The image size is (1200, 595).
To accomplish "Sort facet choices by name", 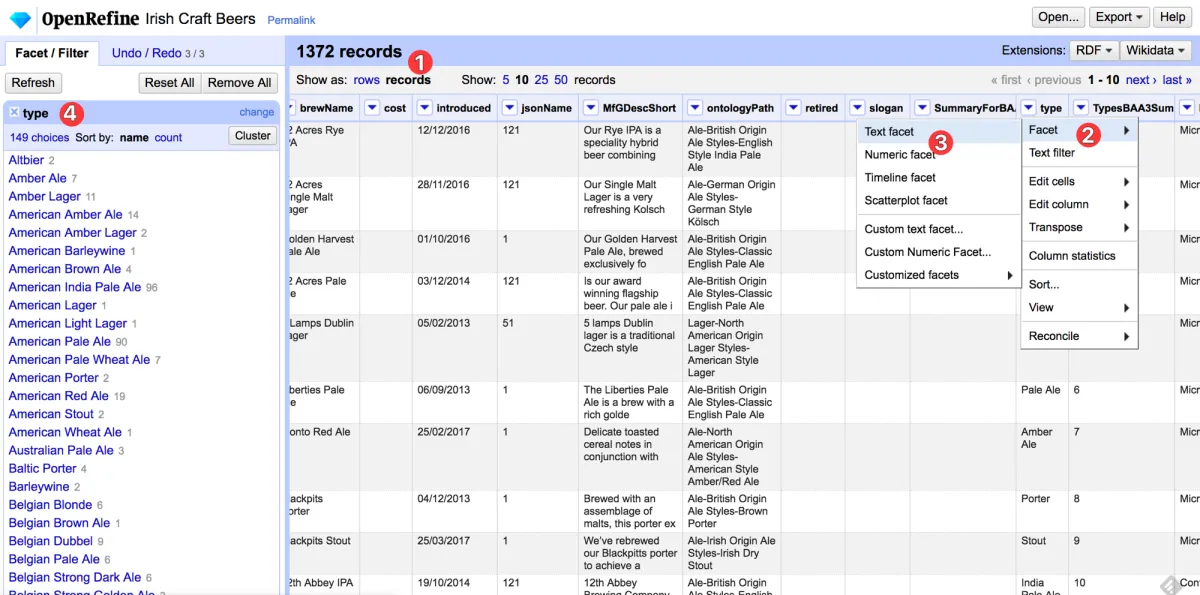I will pyautogui.click(x=134, y=138).
